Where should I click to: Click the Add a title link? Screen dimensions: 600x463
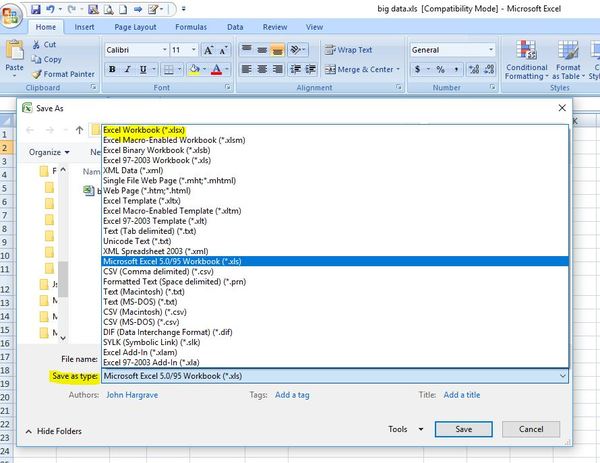coord(461,395)
